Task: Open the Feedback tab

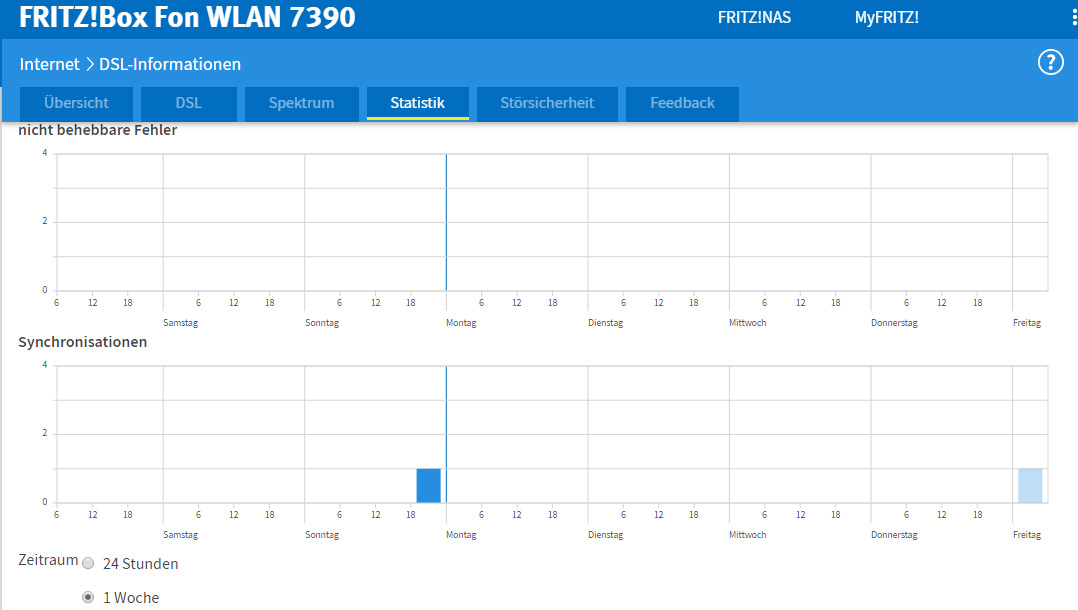Action: tap(682, 103)
